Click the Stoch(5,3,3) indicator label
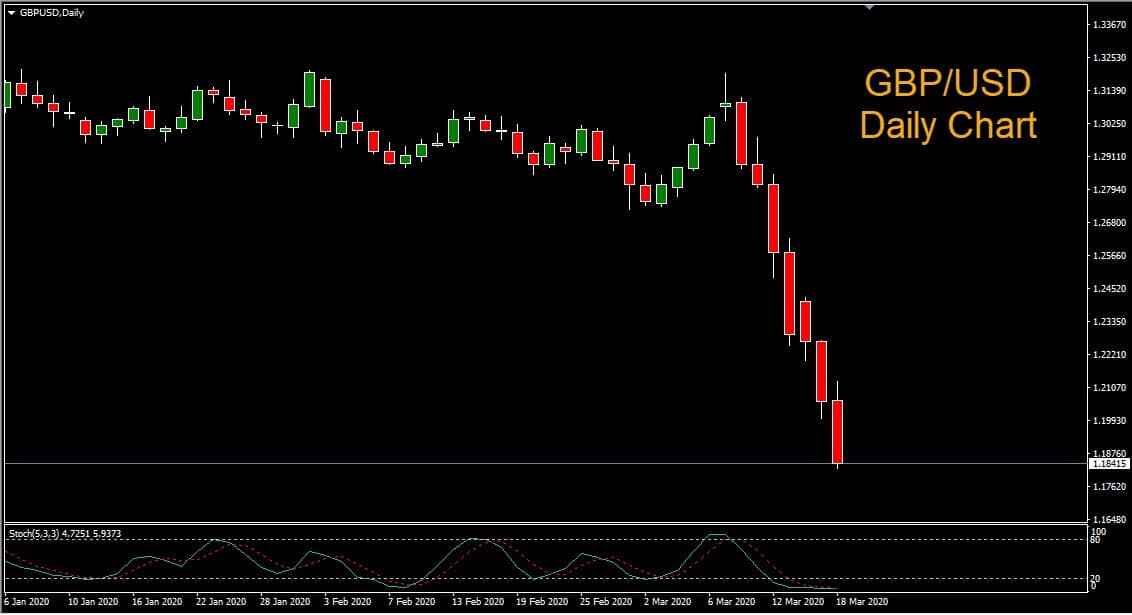 click(x=64, y=534)
